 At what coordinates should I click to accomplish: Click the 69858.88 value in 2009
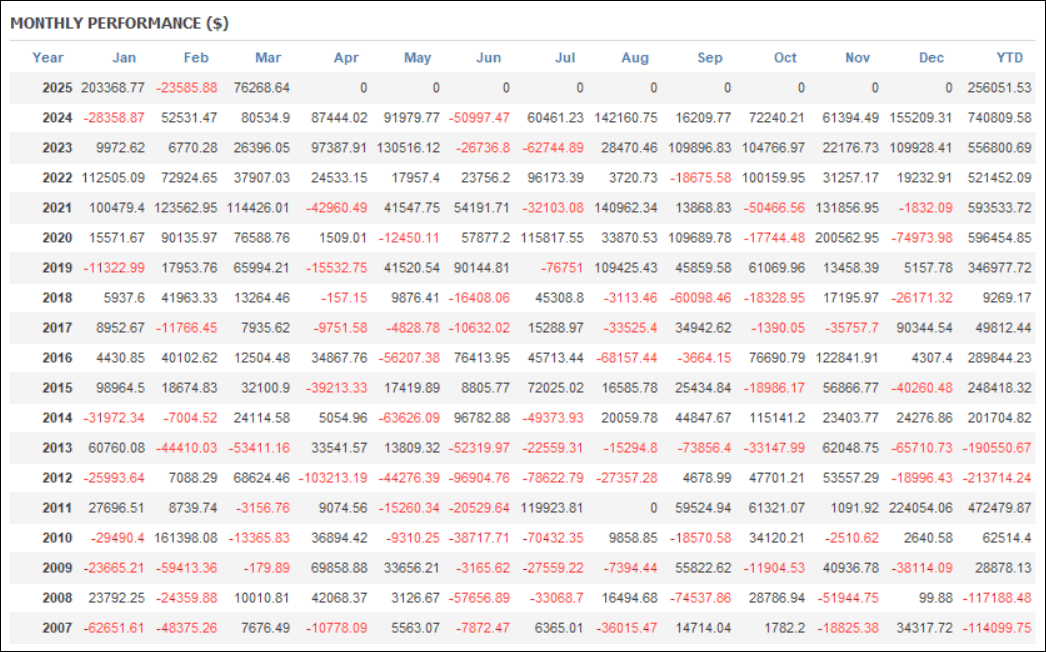coord(340,568)
